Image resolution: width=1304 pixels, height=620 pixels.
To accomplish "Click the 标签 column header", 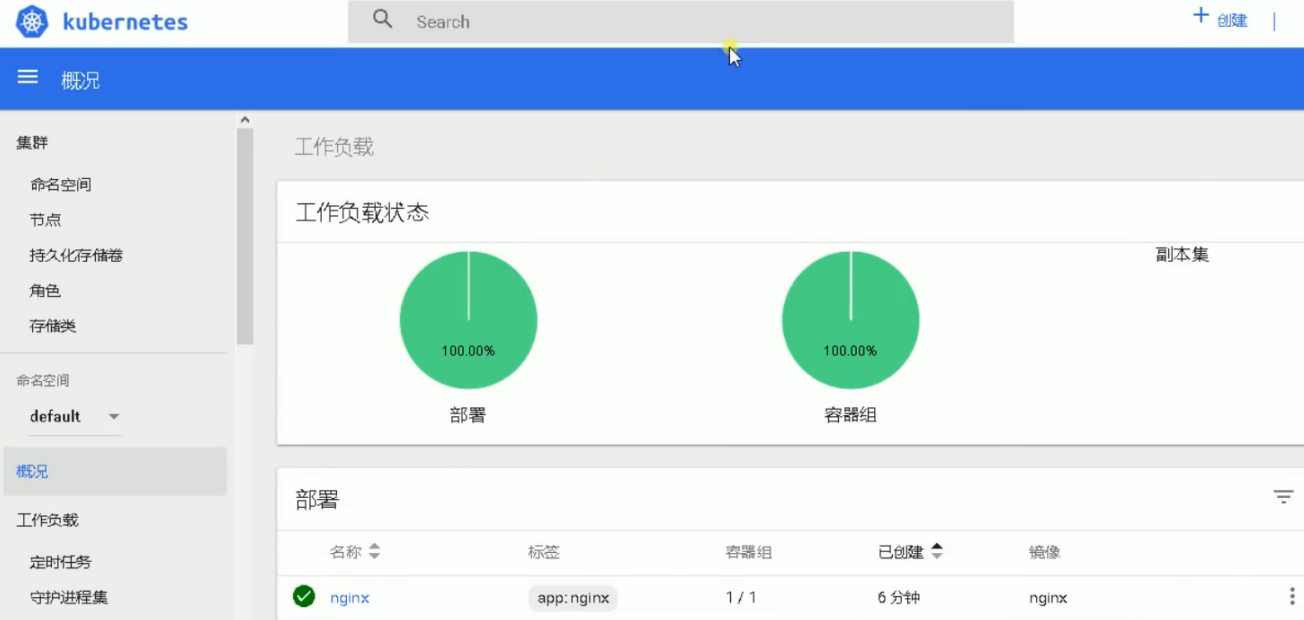I will (544, 552).
